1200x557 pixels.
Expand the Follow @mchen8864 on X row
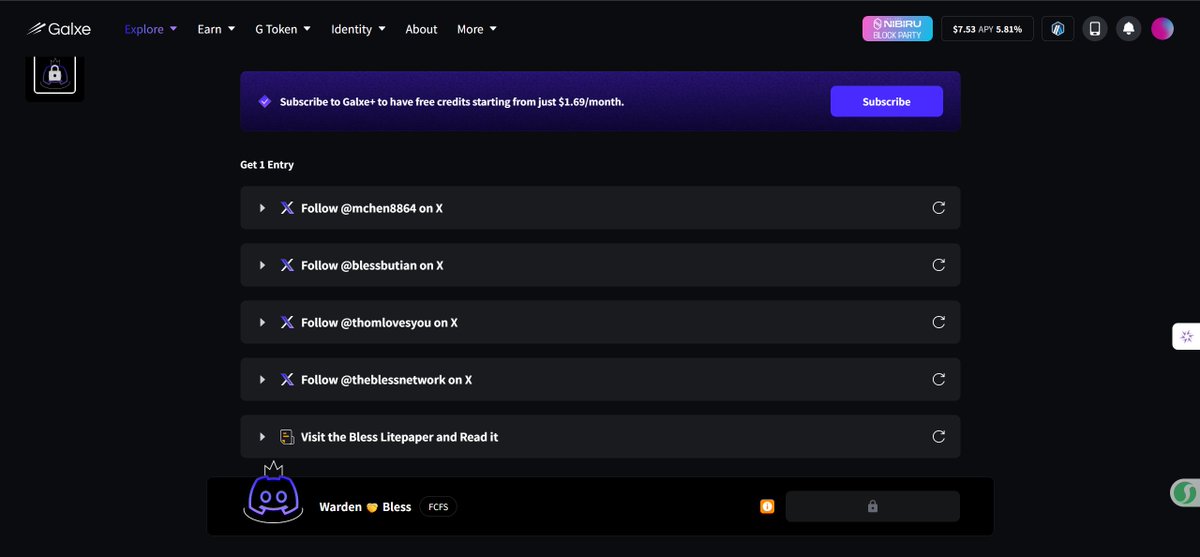click(x=600, y=208)
